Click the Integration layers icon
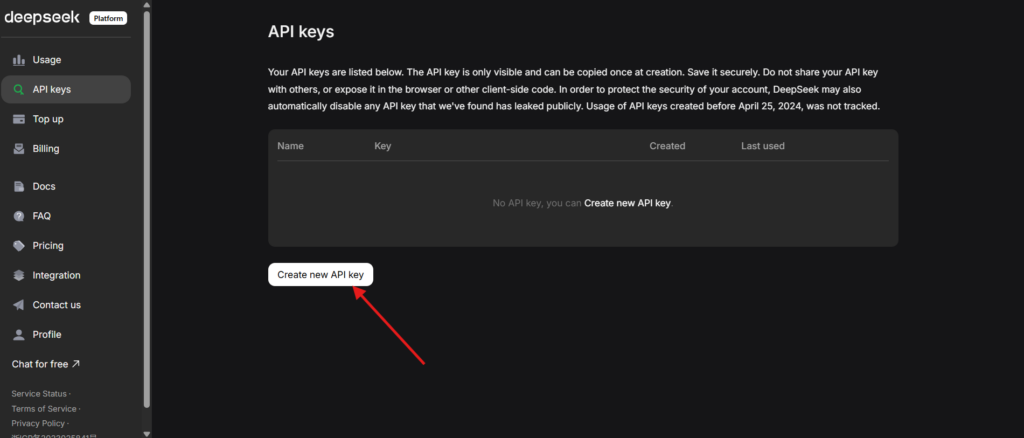Viewport: 1024px width, 438px height. [19, 275]
